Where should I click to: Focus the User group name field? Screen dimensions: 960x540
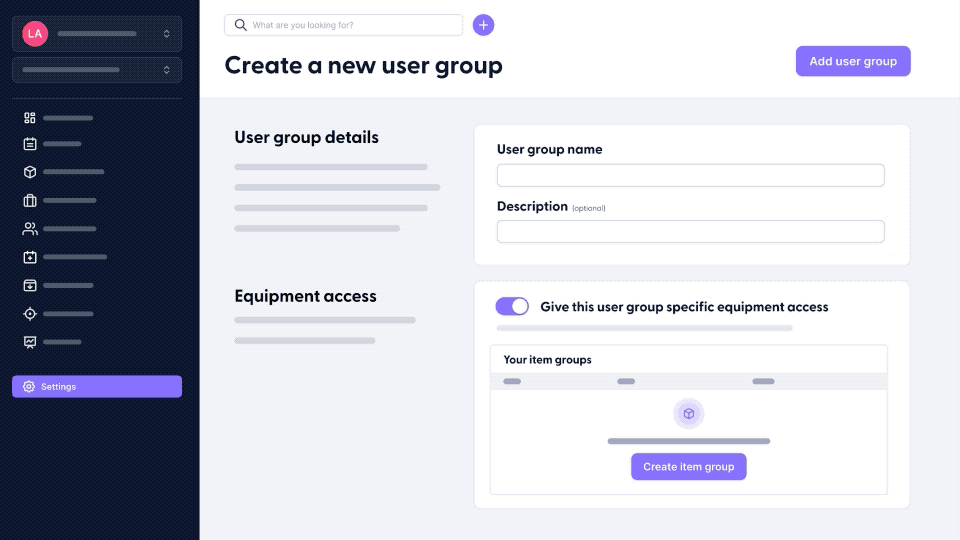[691, 175]
